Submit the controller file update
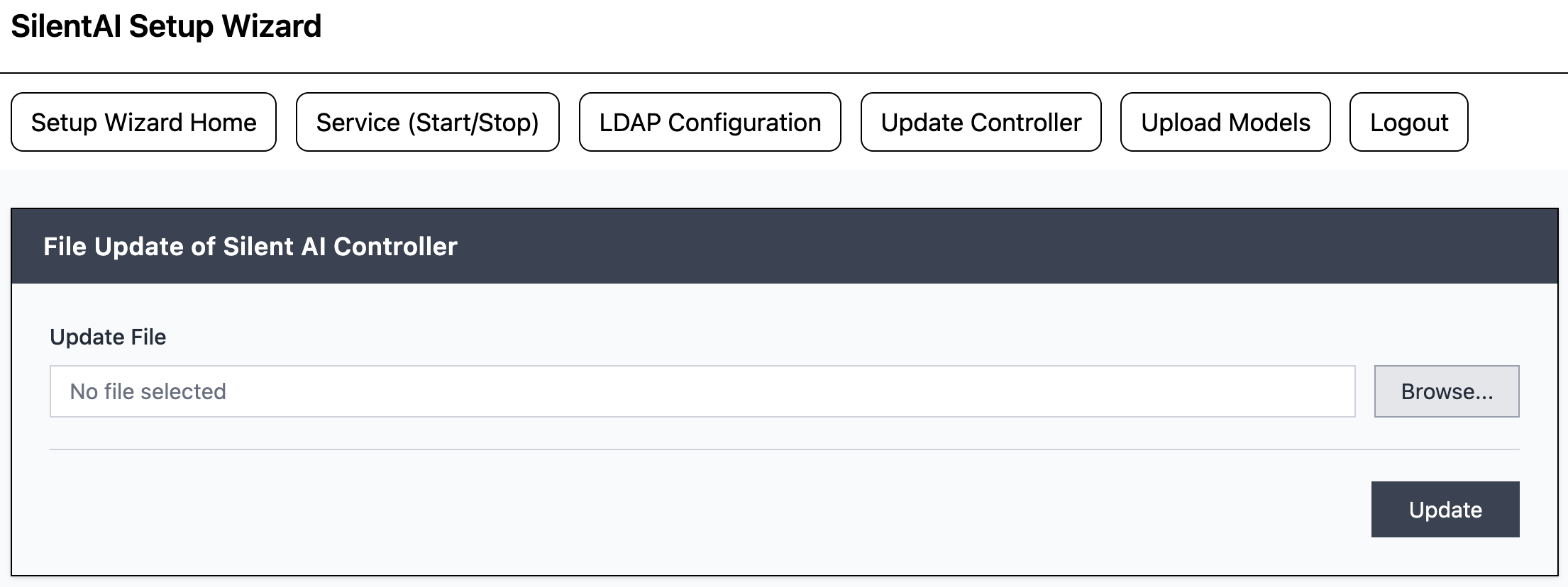 tap(1445, 509)
